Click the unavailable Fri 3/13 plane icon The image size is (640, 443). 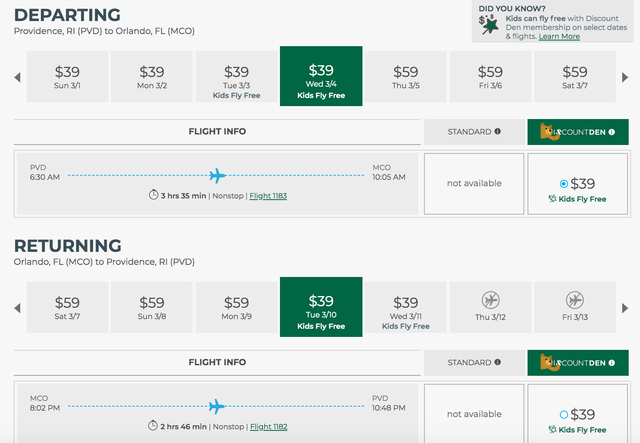tap(575, 300)
